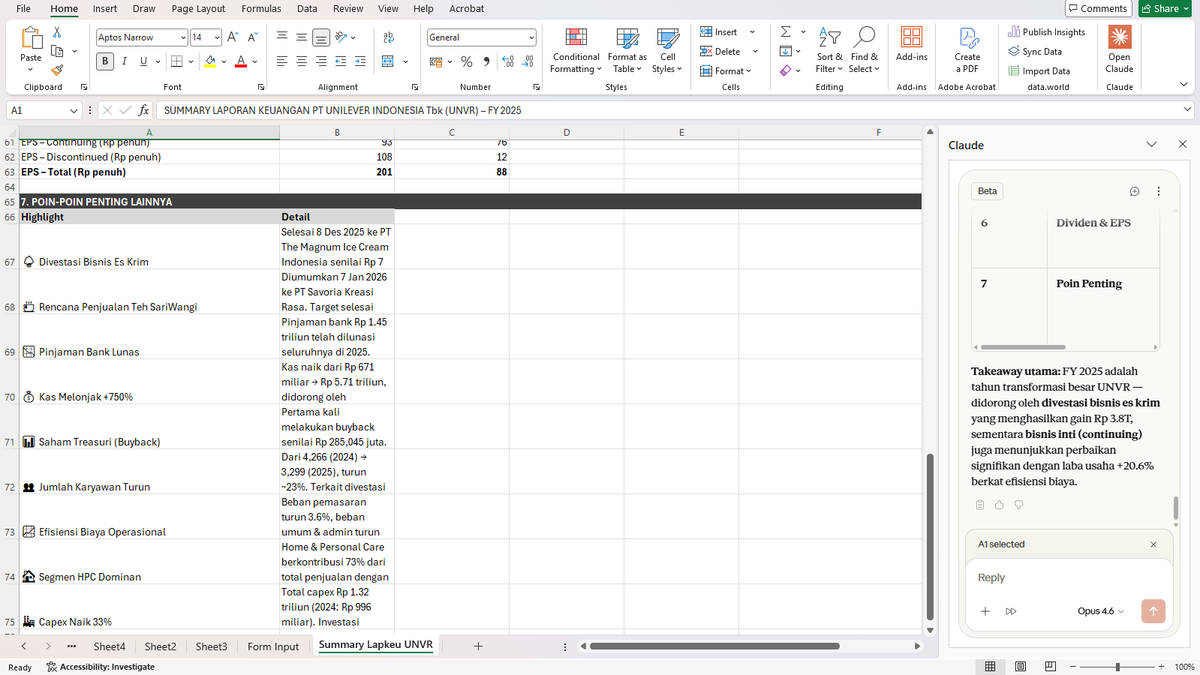The height and width of the screenshot is (675, 1200).
Task: Open Conditional Formatting dropdown
Action: pyautogui.click(x=576, y=50)
